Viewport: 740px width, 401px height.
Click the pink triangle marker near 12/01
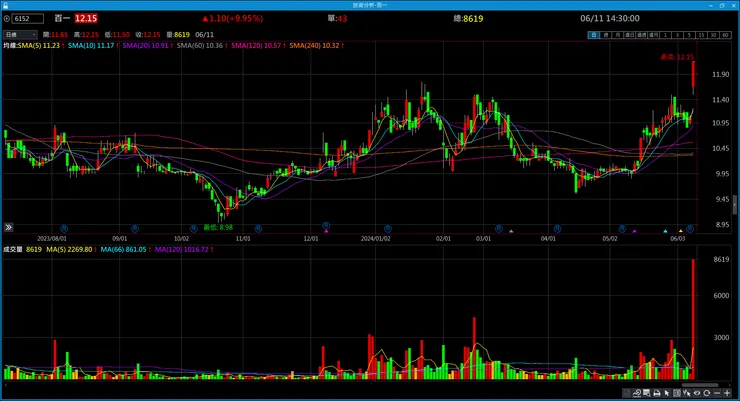[326, 231]
